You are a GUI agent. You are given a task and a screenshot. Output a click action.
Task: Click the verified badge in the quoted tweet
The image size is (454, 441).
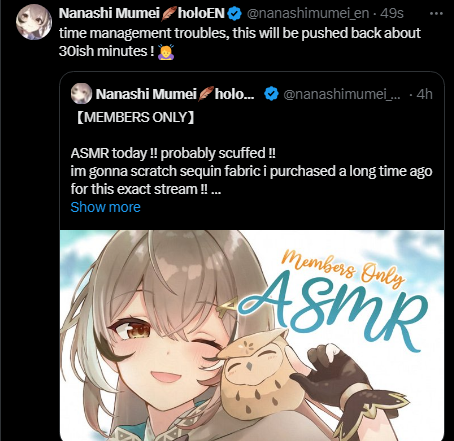[x=271, y=94]
